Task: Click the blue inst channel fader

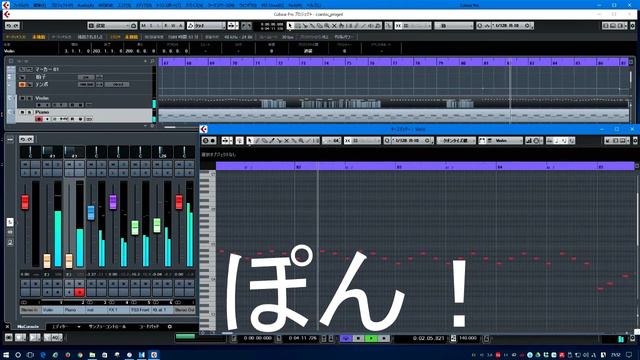Action: (91, 213)
